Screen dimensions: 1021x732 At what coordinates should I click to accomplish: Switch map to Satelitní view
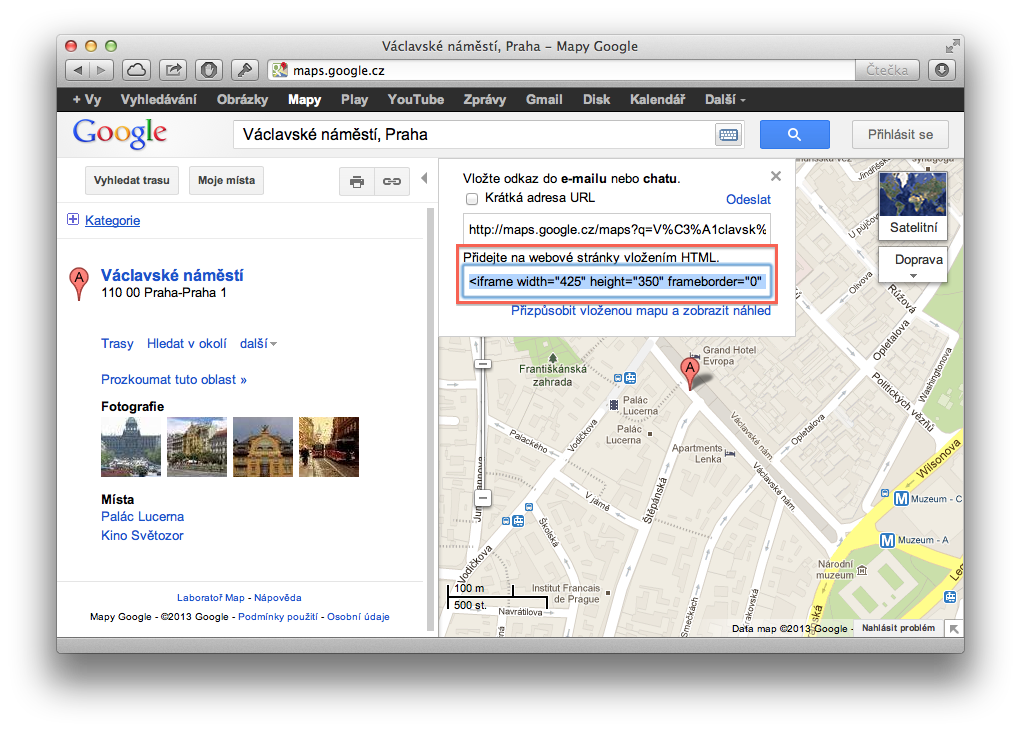tap(913, 206)
